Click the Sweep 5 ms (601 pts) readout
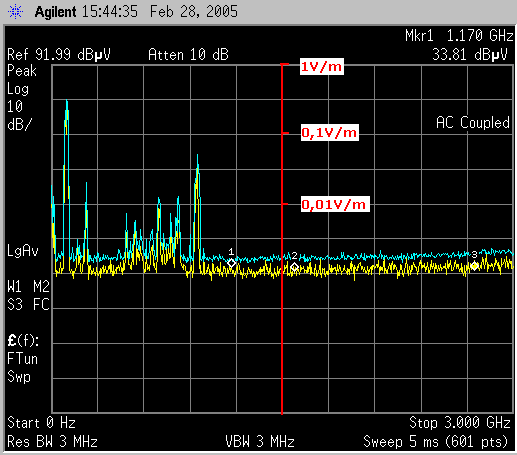This screenshot has height=455, width=517. click(435, 442)
